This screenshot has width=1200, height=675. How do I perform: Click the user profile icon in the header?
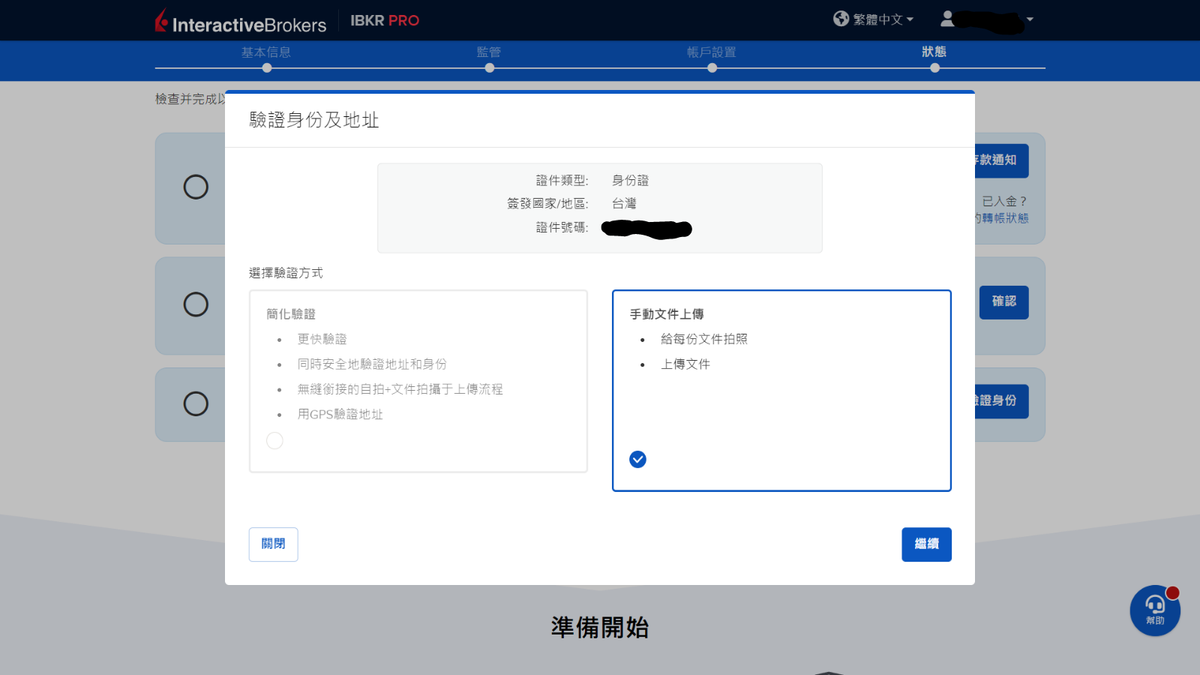949,18
